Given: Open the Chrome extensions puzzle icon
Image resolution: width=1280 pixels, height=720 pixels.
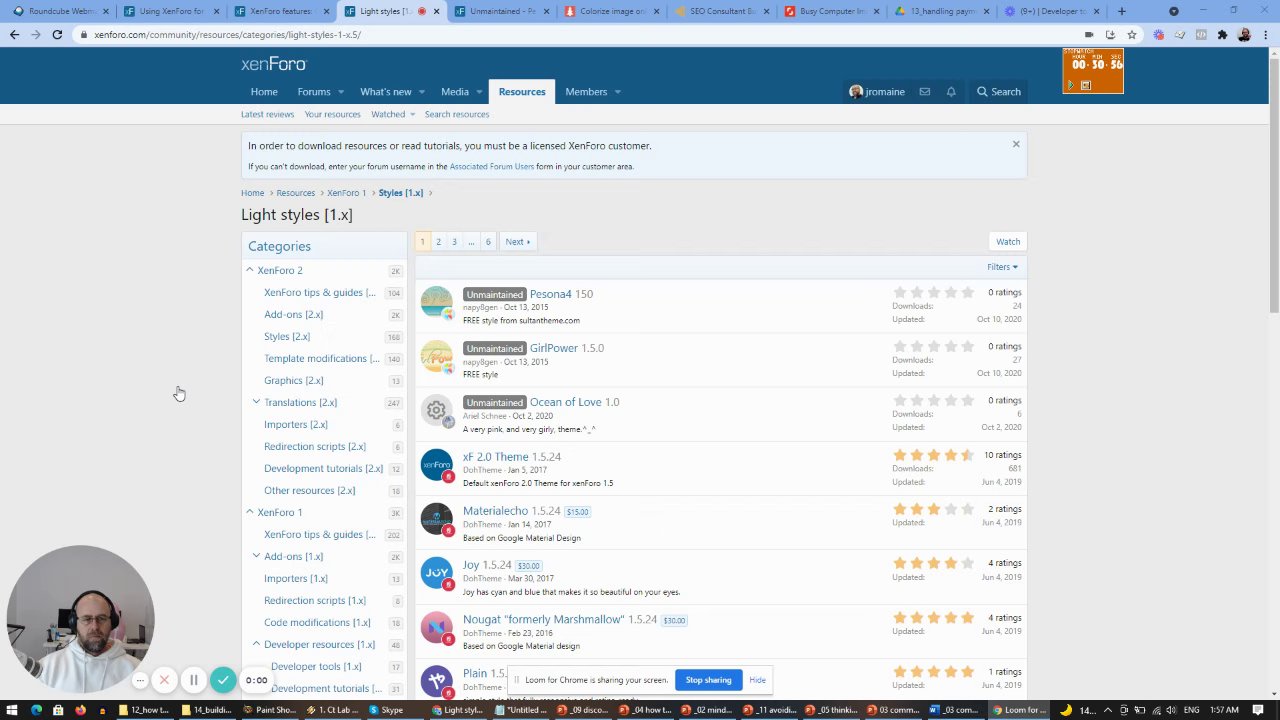Looking at the screenshot, I should coord(1222,34).
